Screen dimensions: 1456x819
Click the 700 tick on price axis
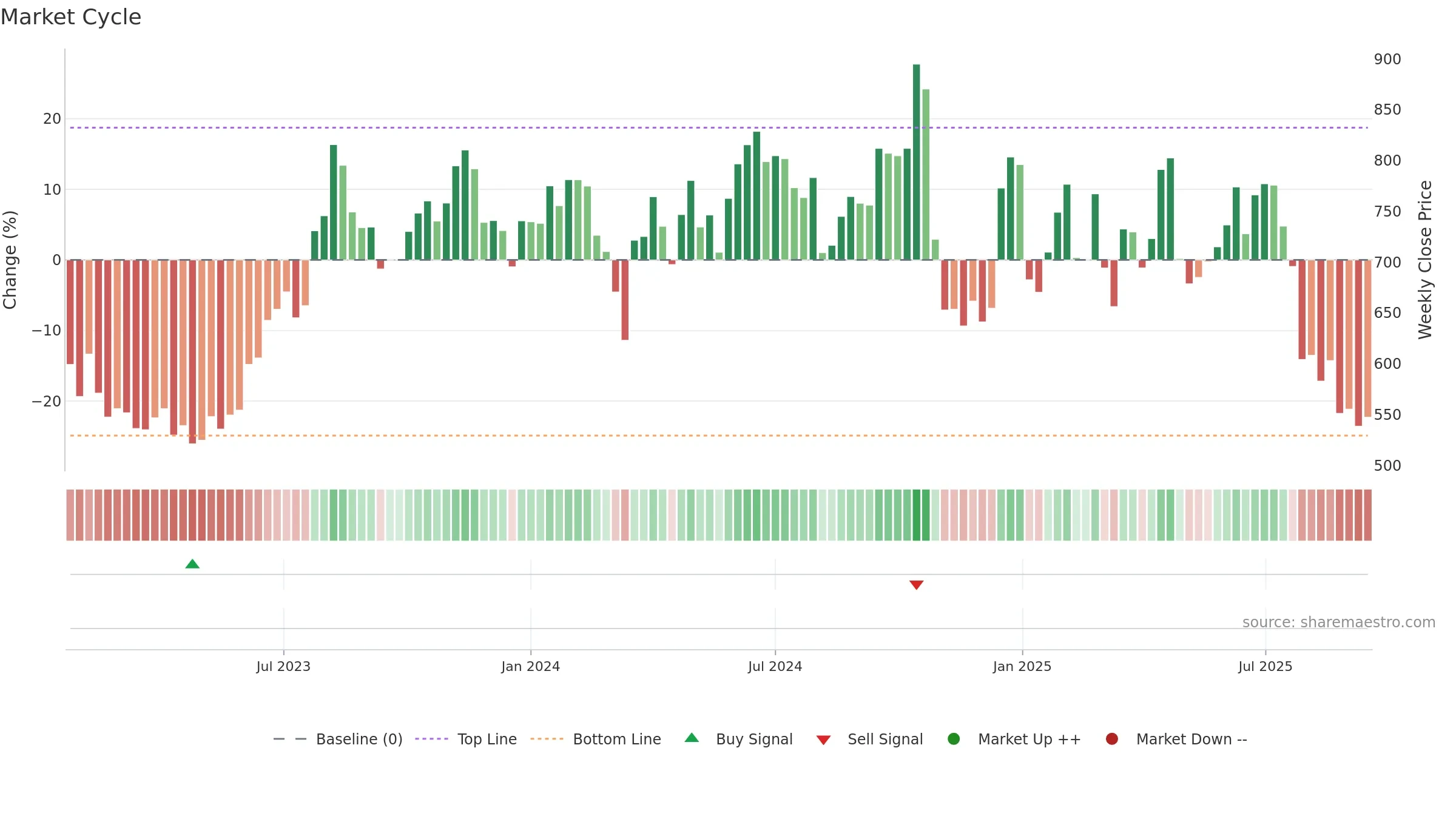(1387, 263)
